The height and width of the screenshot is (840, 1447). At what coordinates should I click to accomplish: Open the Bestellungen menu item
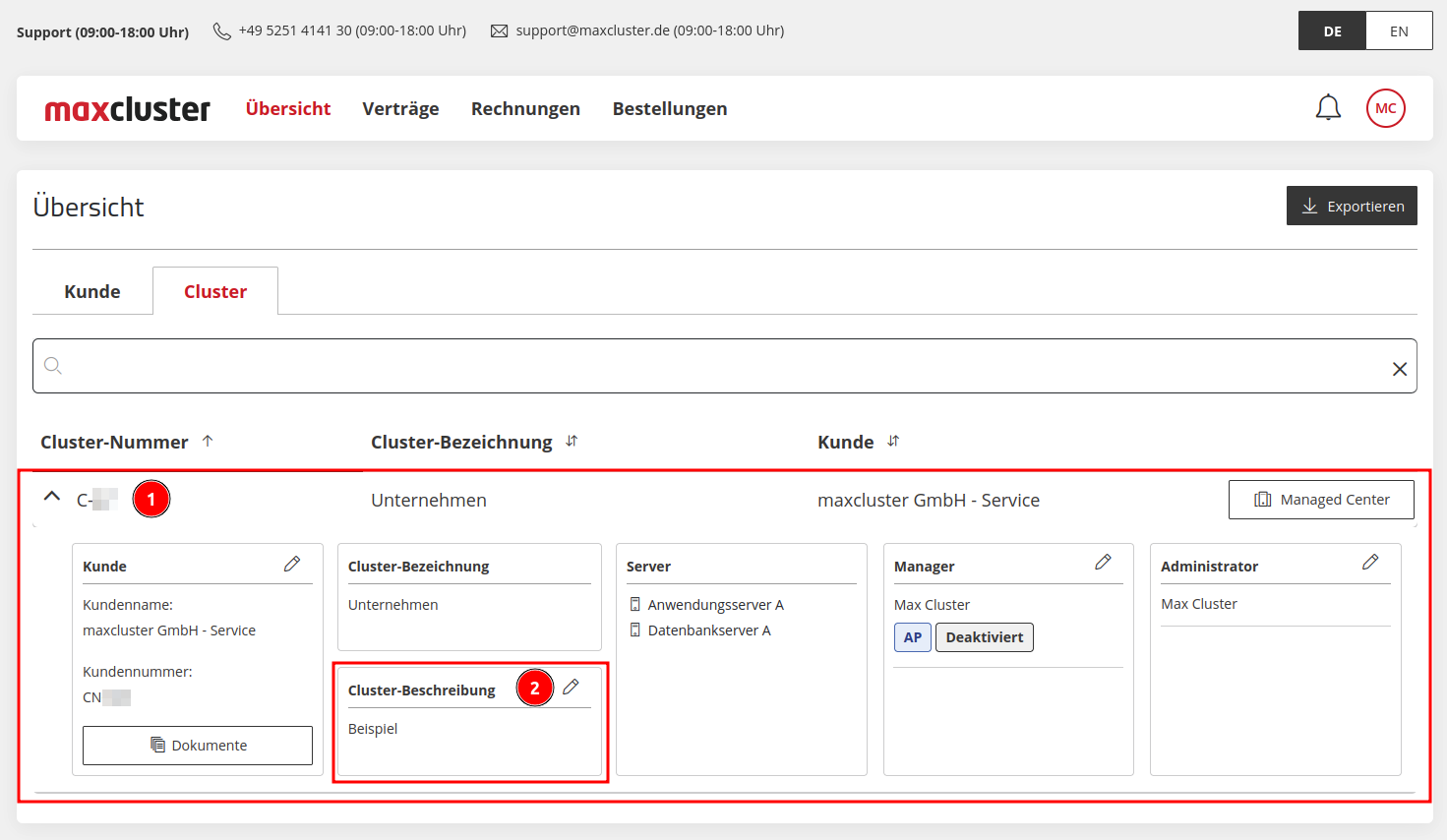[670, 108]
